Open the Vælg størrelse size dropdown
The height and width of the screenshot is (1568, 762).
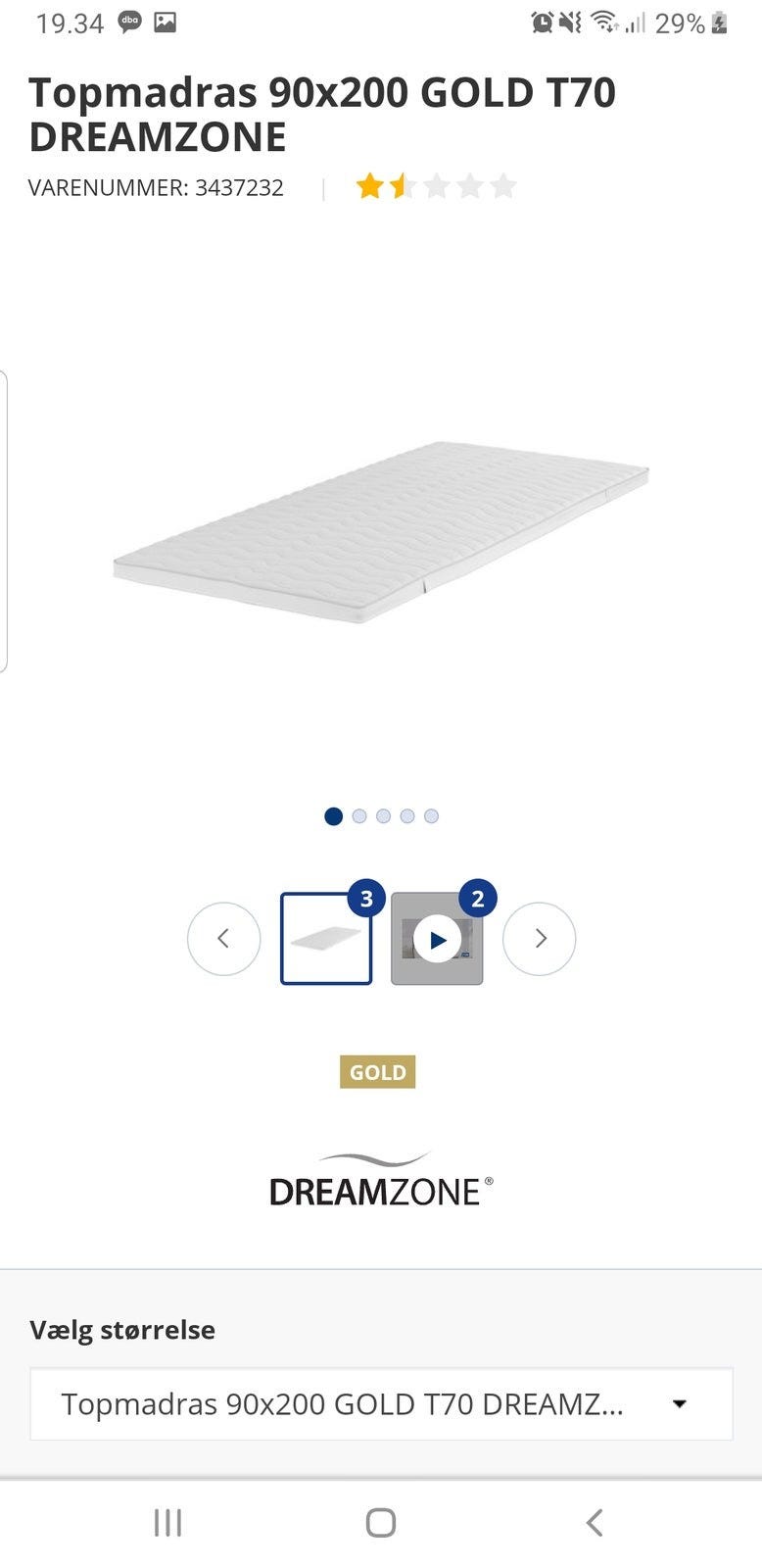click(x=381, y=1404)
